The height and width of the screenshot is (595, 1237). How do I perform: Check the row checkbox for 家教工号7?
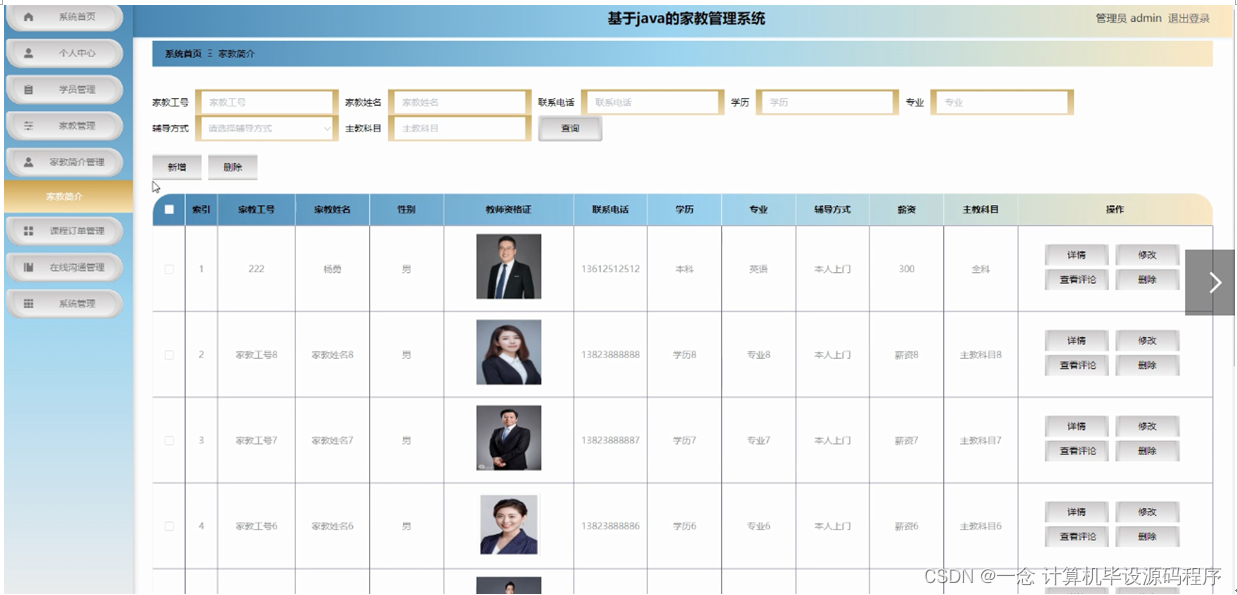(x=169, y=441)
